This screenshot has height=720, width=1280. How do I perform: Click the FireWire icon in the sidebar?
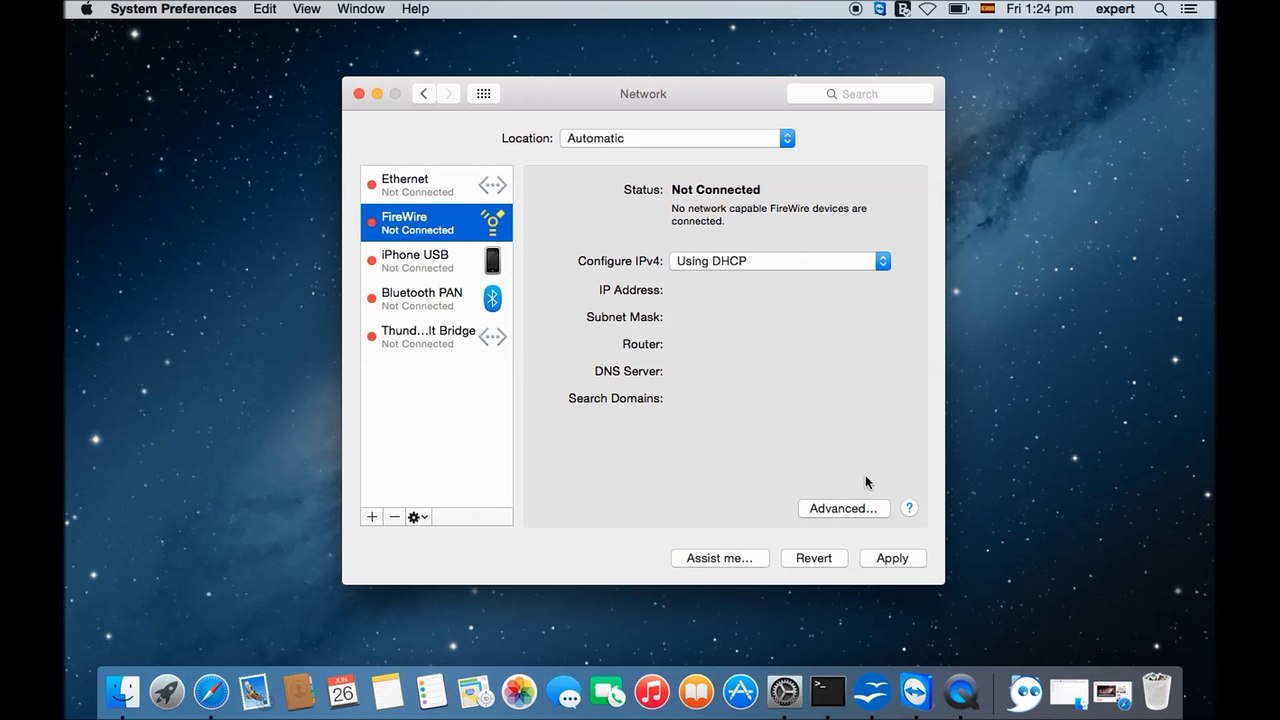(x=492, y=222)
